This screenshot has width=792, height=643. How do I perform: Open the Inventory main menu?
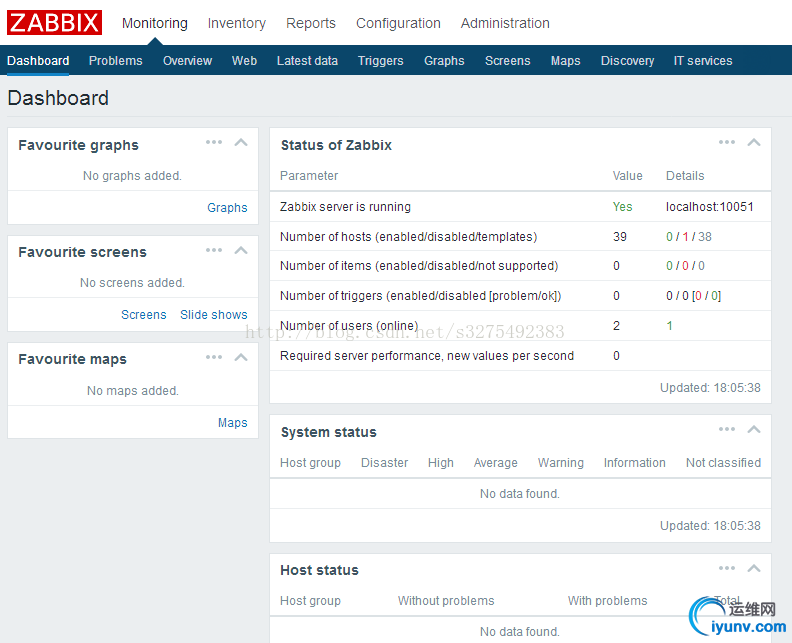pos(236,23)
